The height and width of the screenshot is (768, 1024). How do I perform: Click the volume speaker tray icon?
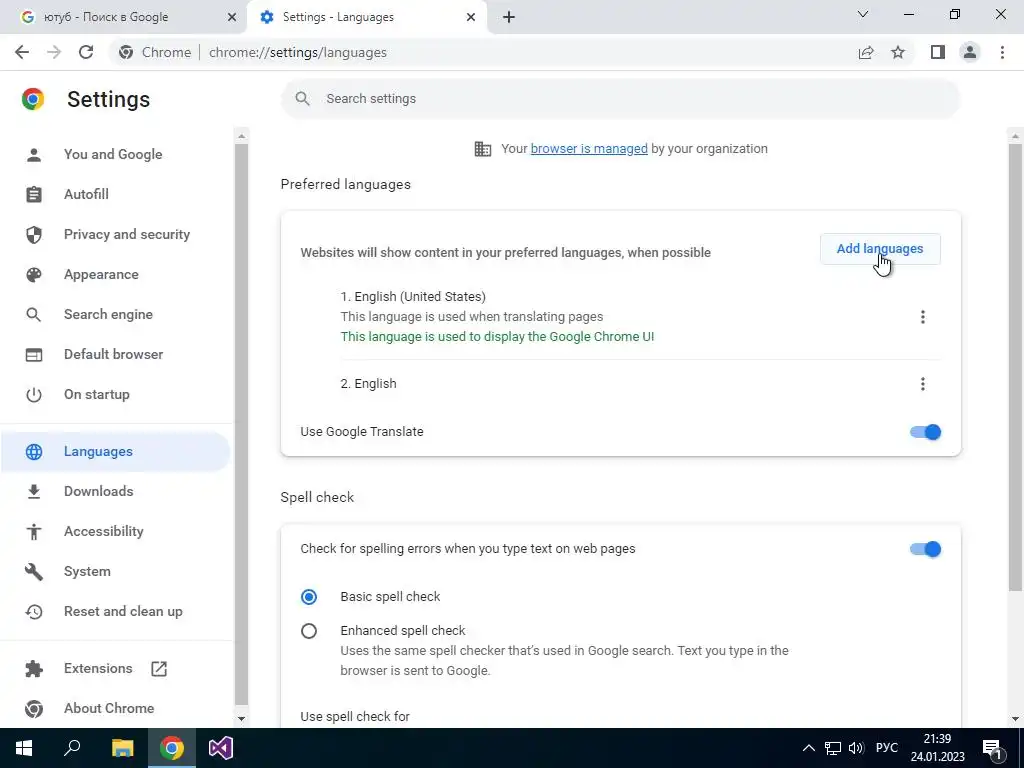pos(856,748)
